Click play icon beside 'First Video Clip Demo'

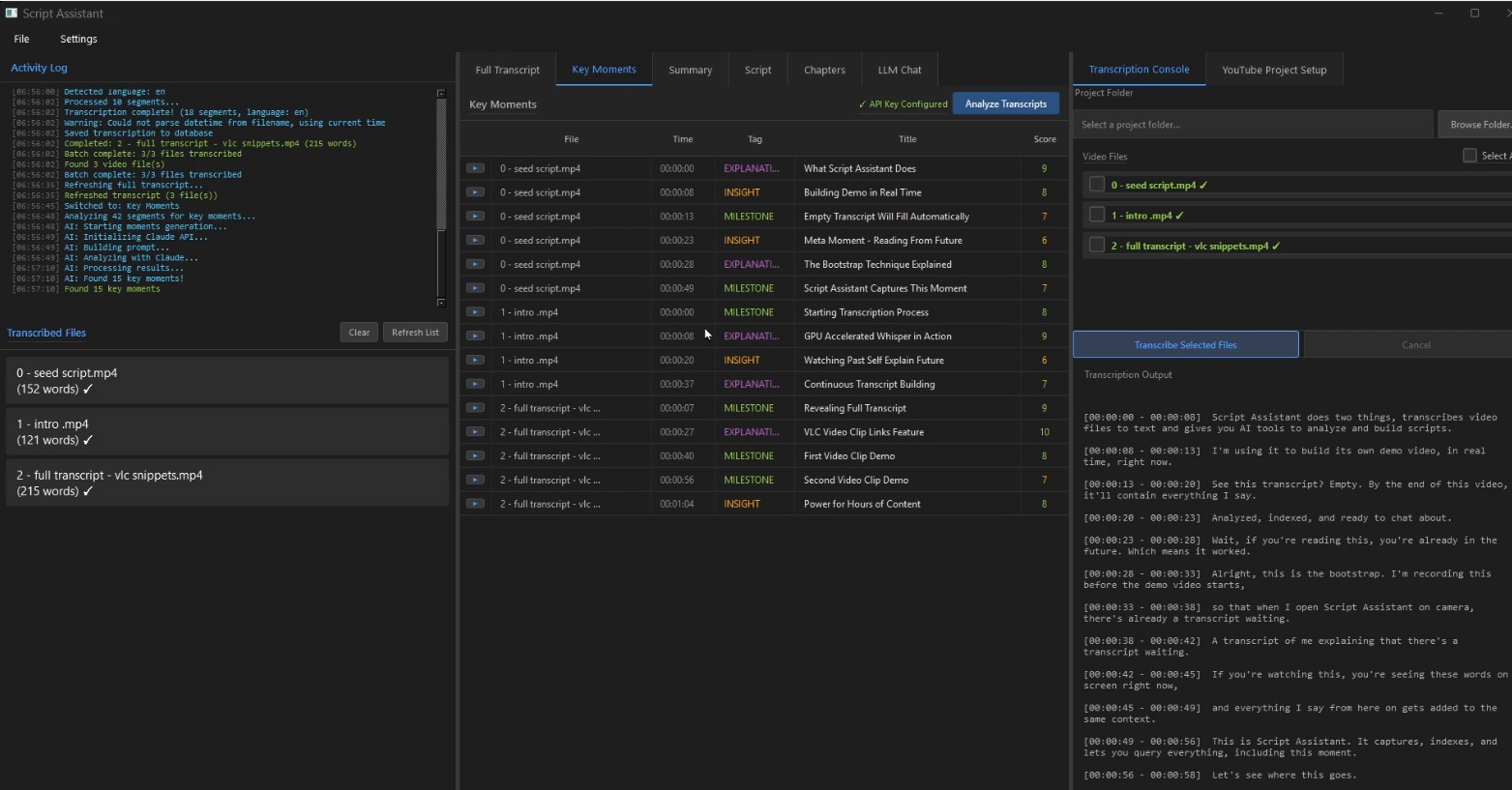475,455
